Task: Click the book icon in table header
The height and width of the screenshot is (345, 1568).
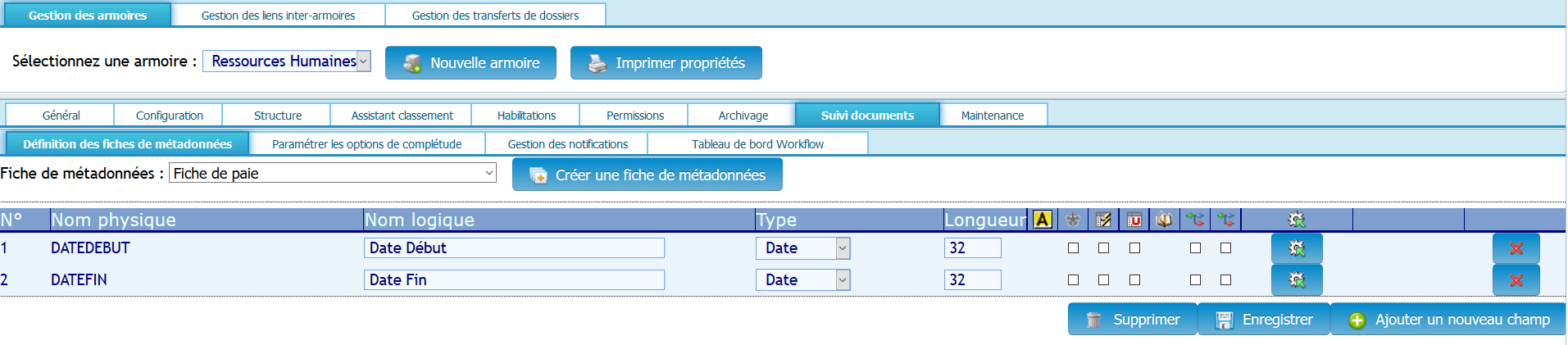Action: point(1164,220)
